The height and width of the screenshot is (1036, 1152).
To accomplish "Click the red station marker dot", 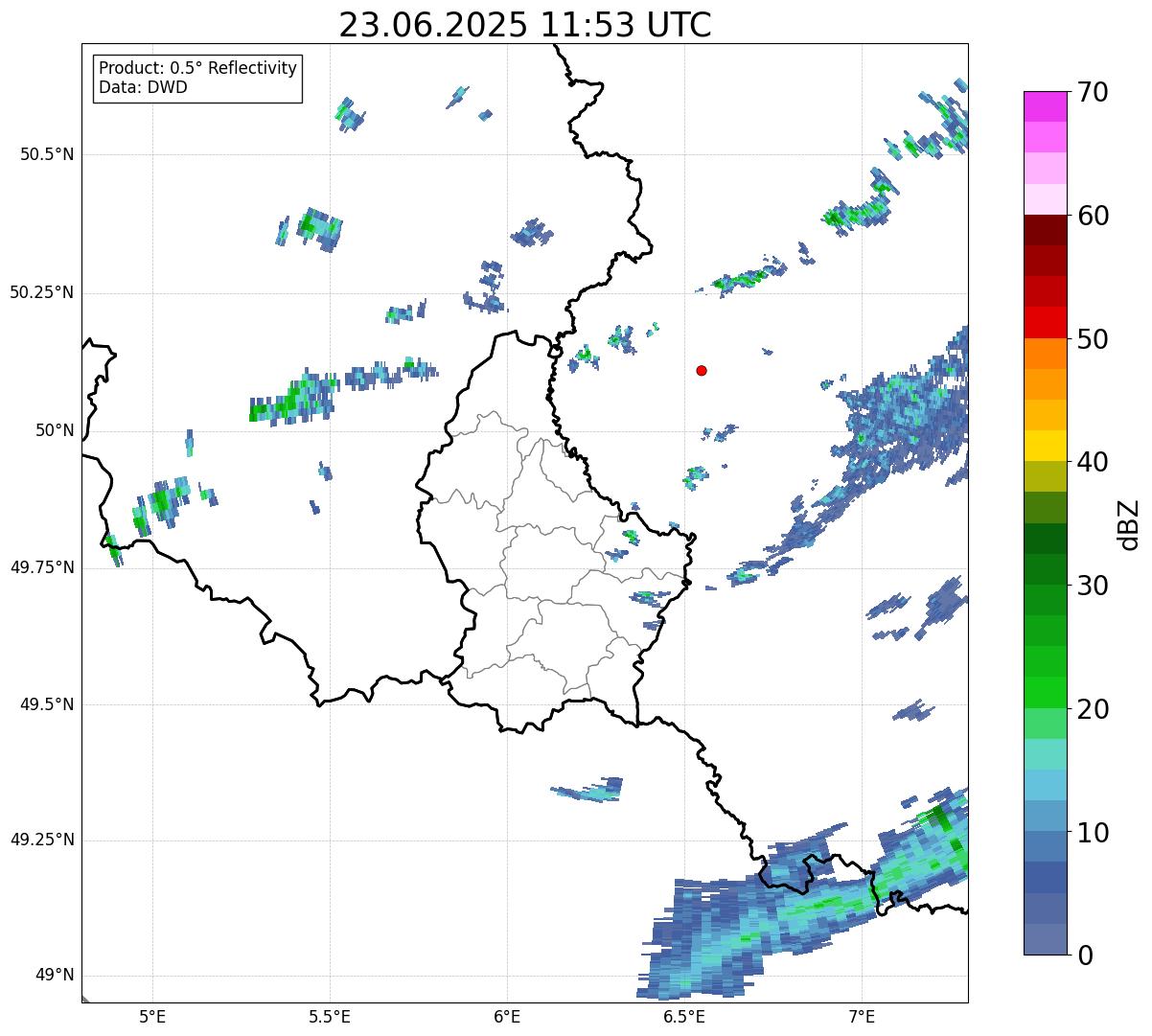I will [702, 370].
